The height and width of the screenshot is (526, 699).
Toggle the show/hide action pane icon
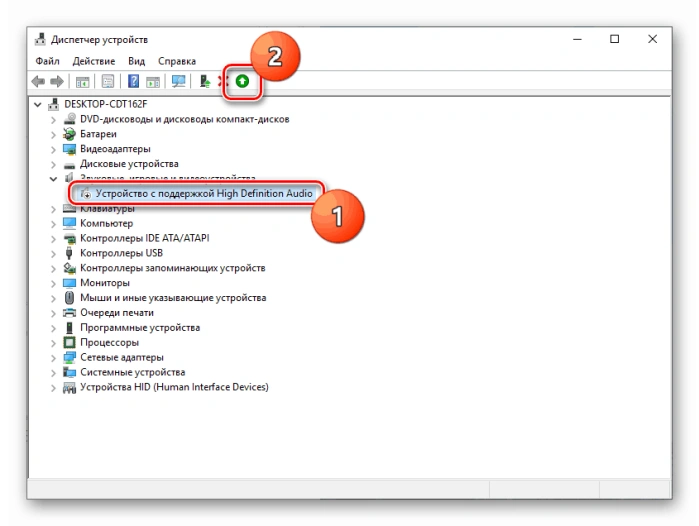(x=153, y=82)
